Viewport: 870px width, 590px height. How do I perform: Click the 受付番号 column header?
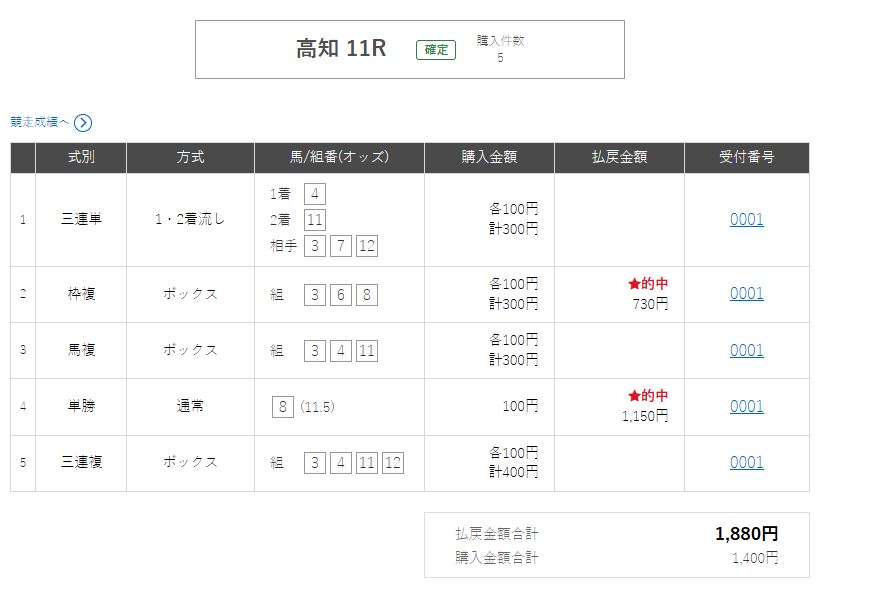746,157
